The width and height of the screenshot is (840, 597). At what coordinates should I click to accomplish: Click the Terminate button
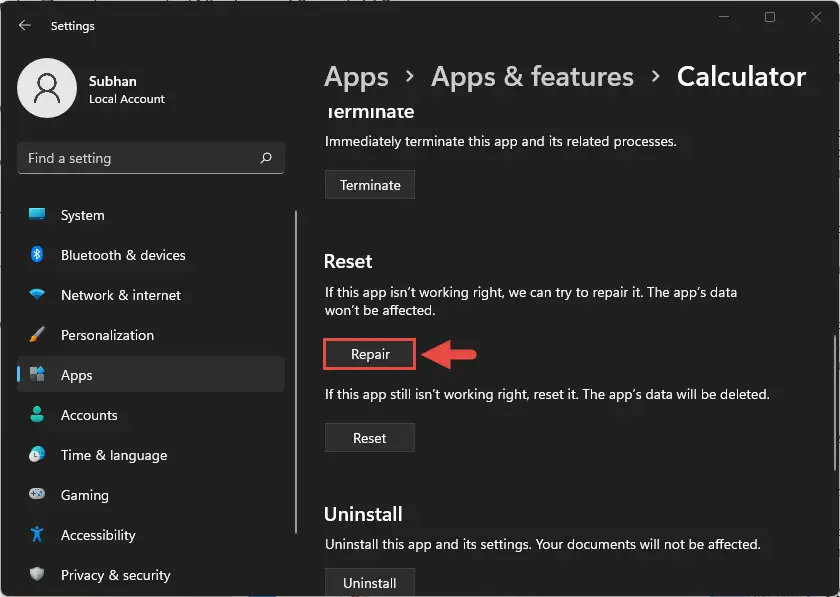coord(370,185)
